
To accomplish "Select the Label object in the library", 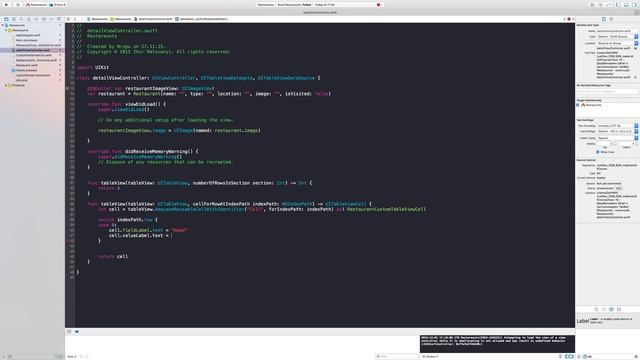I will [x=607, y=321].
